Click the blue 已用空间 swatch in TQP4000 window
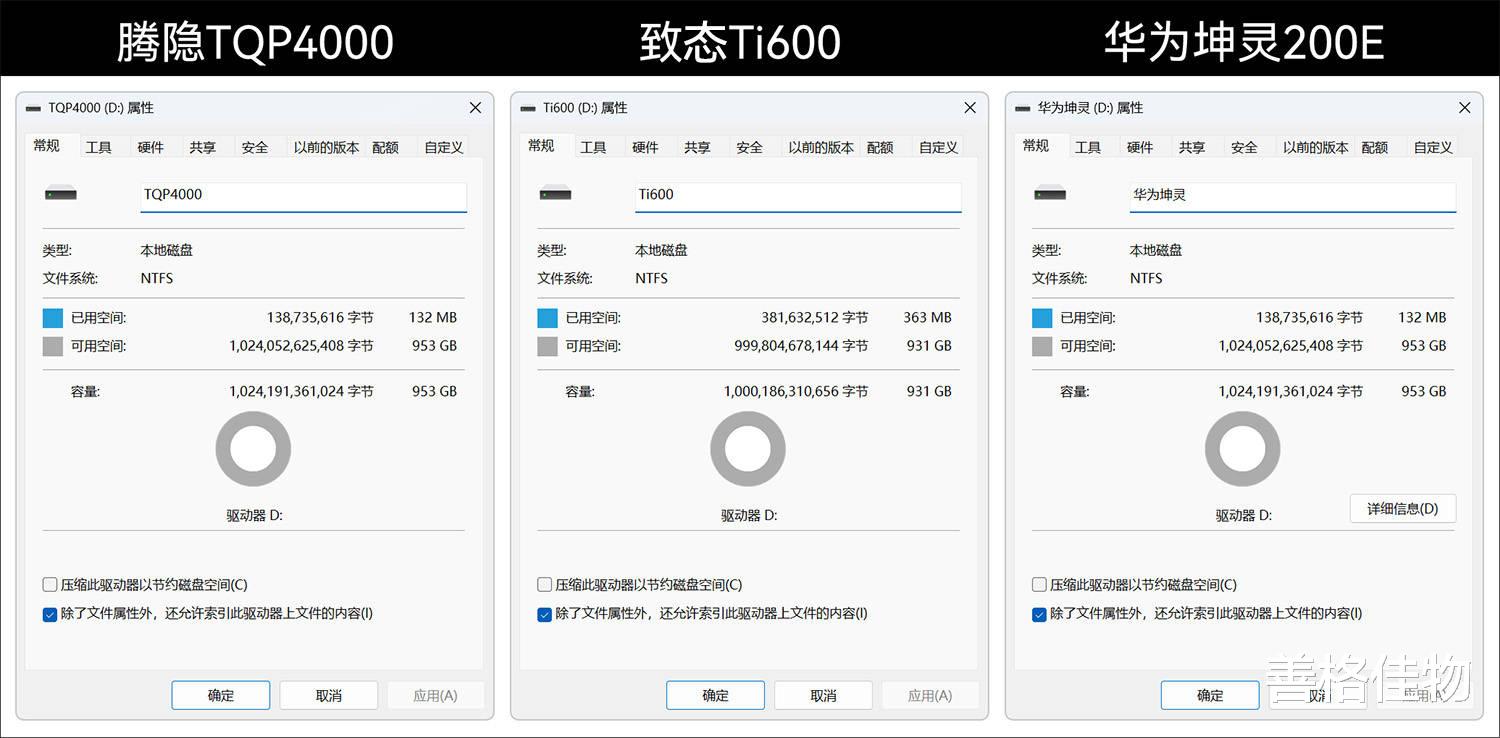 tap(53, 318)
